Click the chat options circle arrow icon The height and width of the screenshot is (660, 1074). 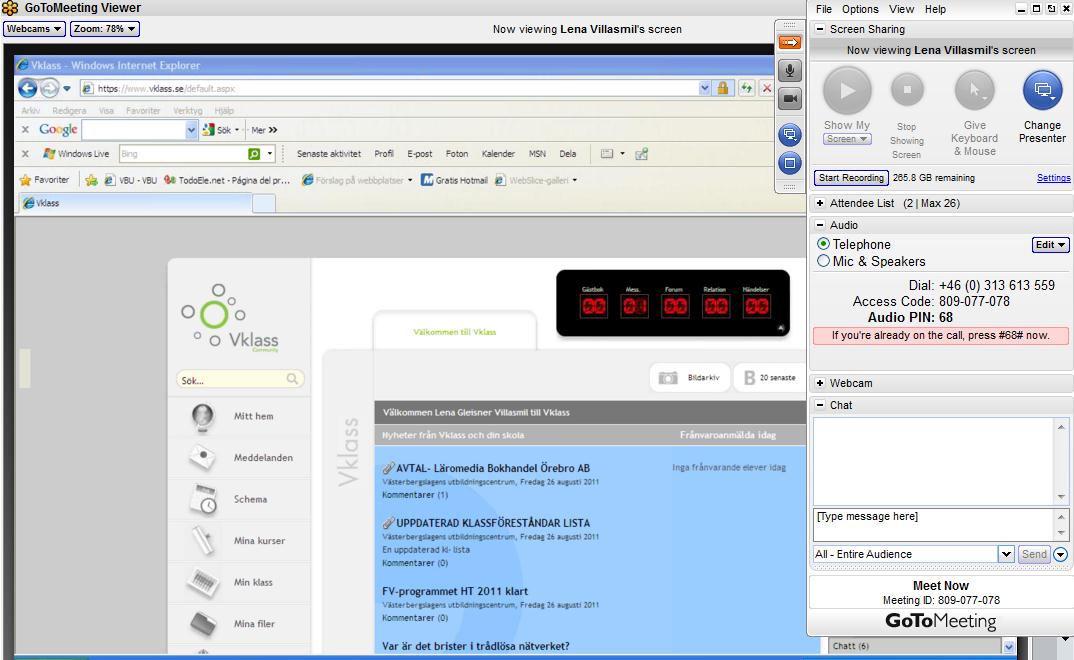1061,555
